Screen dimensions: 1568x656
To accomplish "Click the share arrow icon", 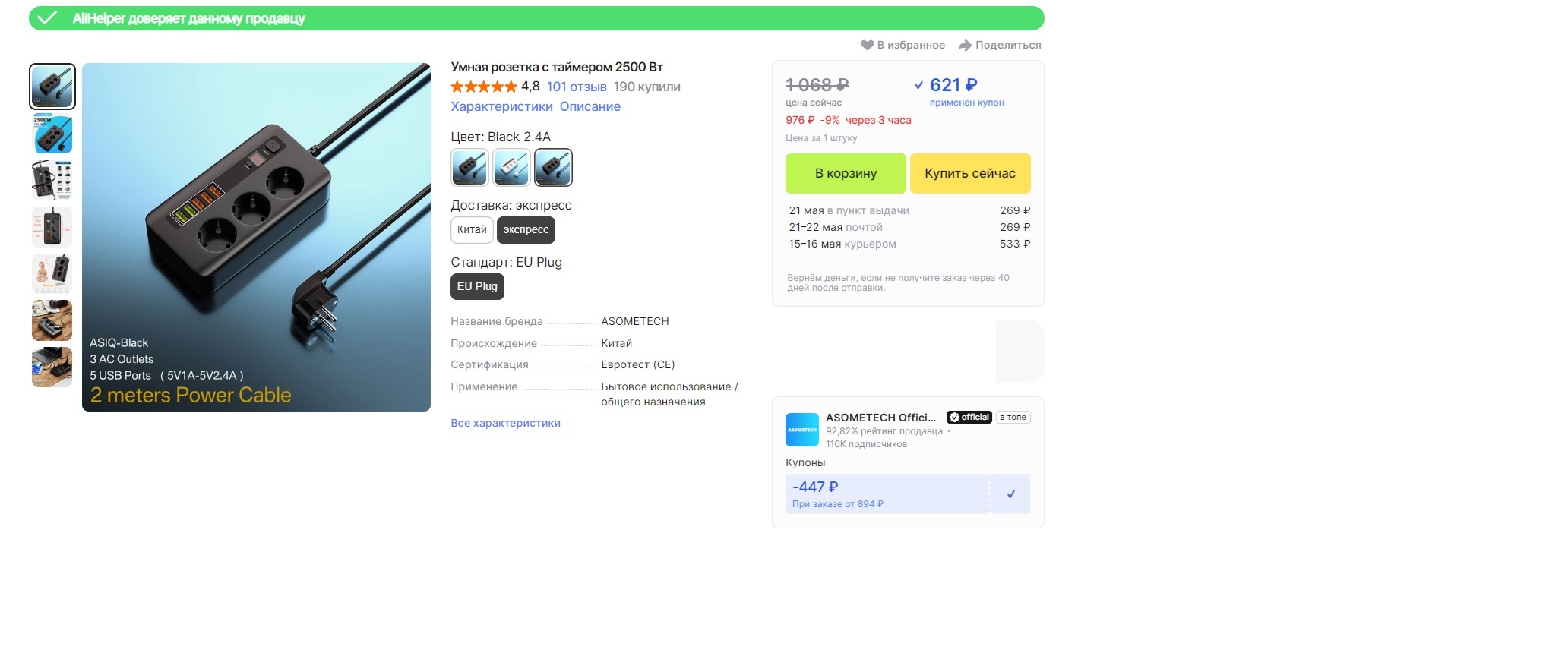I will 965,46.
